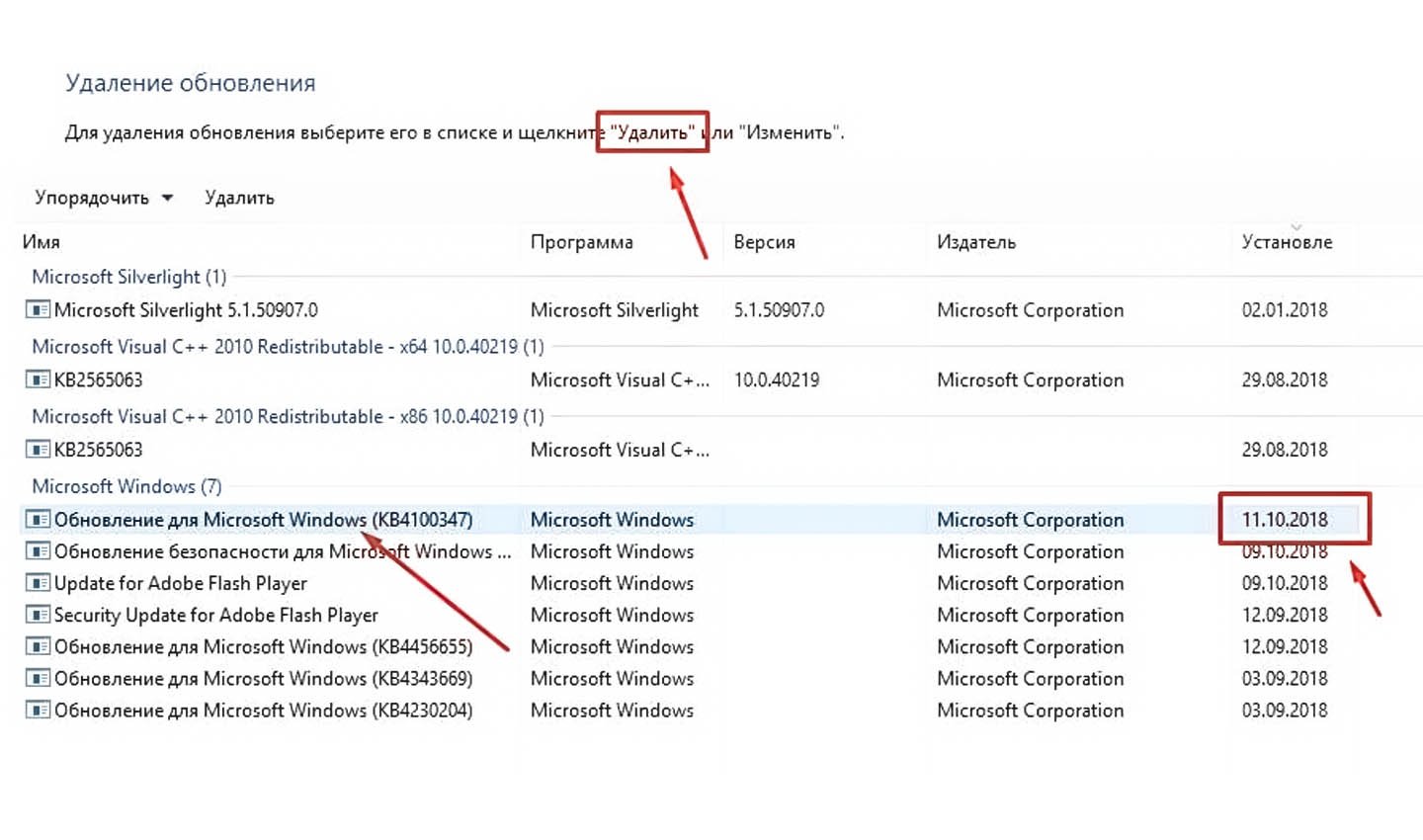The image size is (1423, 840).
Task: Select Update for Adobe Flash Player entry
Action: coord(181,583)
